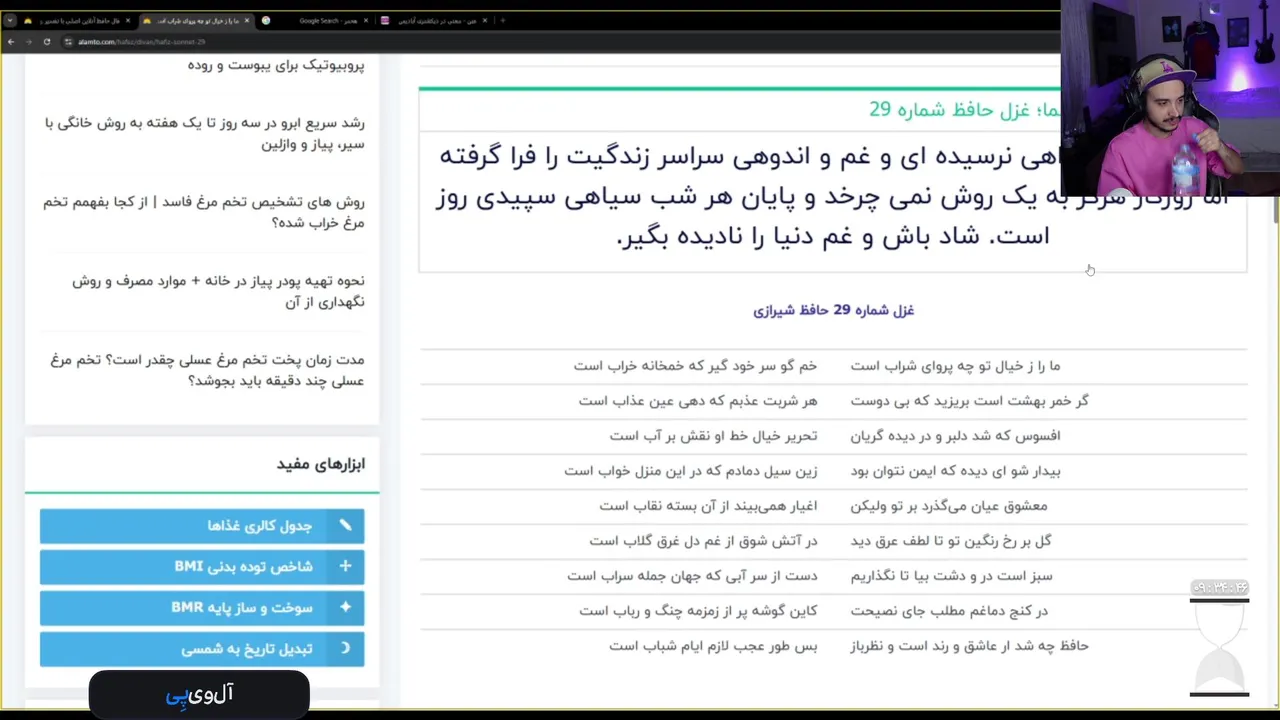The width and height of the screenshot is (1280, 720).
Task: Click the ابزارهای مفید section heading
Action: pos(321,464)
